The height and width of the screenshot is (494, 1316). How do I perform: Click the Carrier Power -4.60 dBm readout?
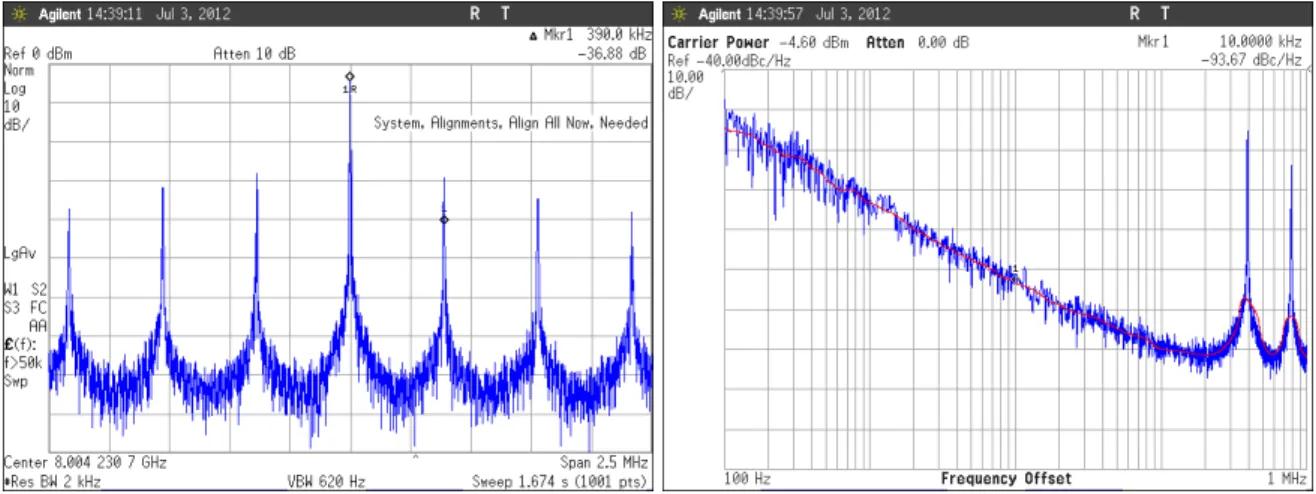757,43
